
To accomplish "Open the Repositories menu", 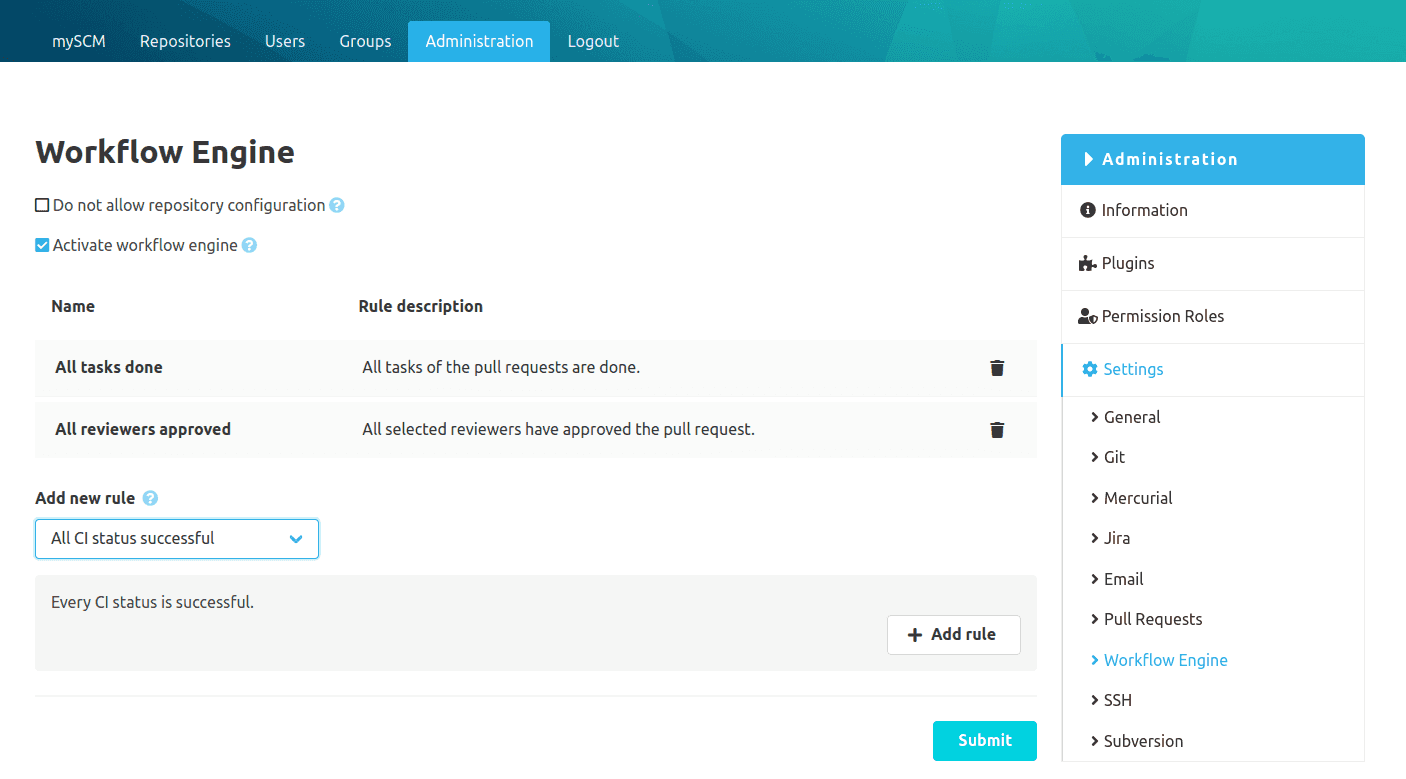I will 185,41.
